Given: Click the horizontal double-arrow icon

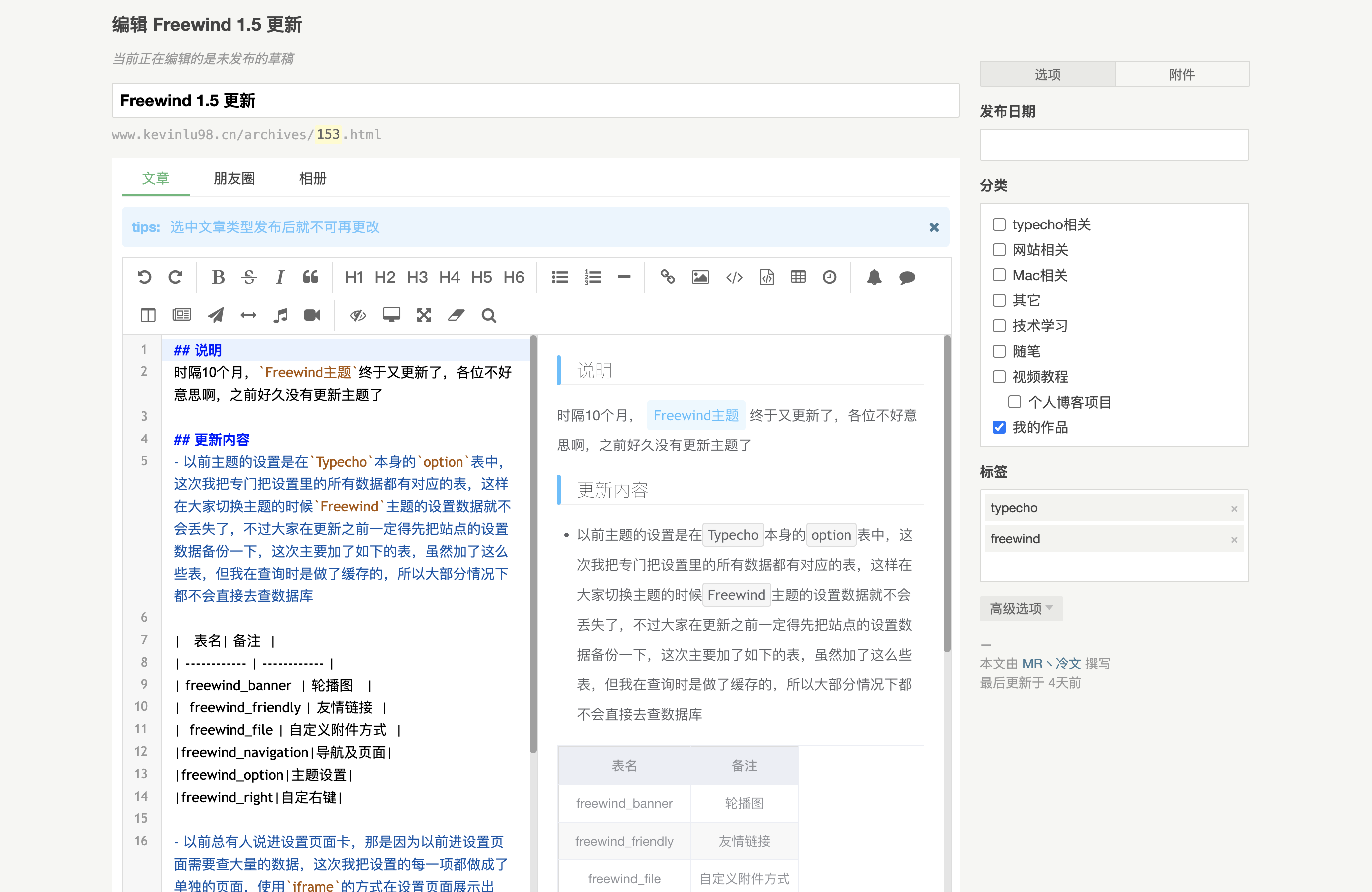Looking at the screenshot, I should click(248, 315).
